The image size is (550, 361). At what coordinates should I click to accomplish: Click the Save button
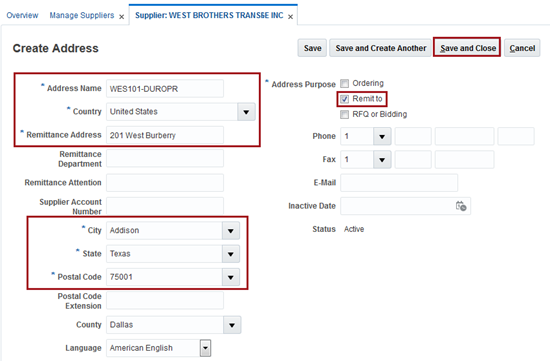pos(313,48)
